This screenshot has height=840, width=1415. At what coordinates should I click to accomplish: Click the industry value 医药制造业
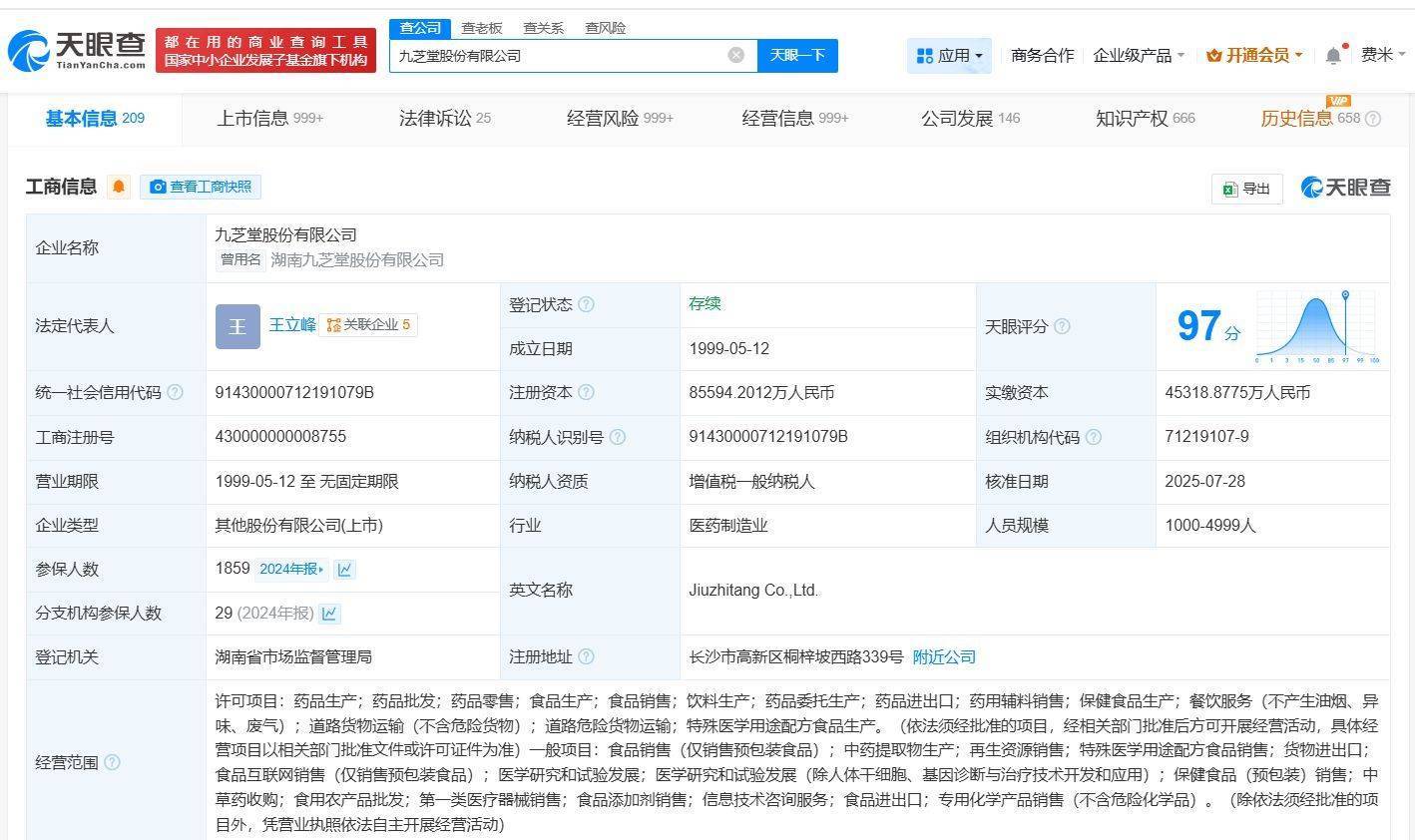(728, 525)
